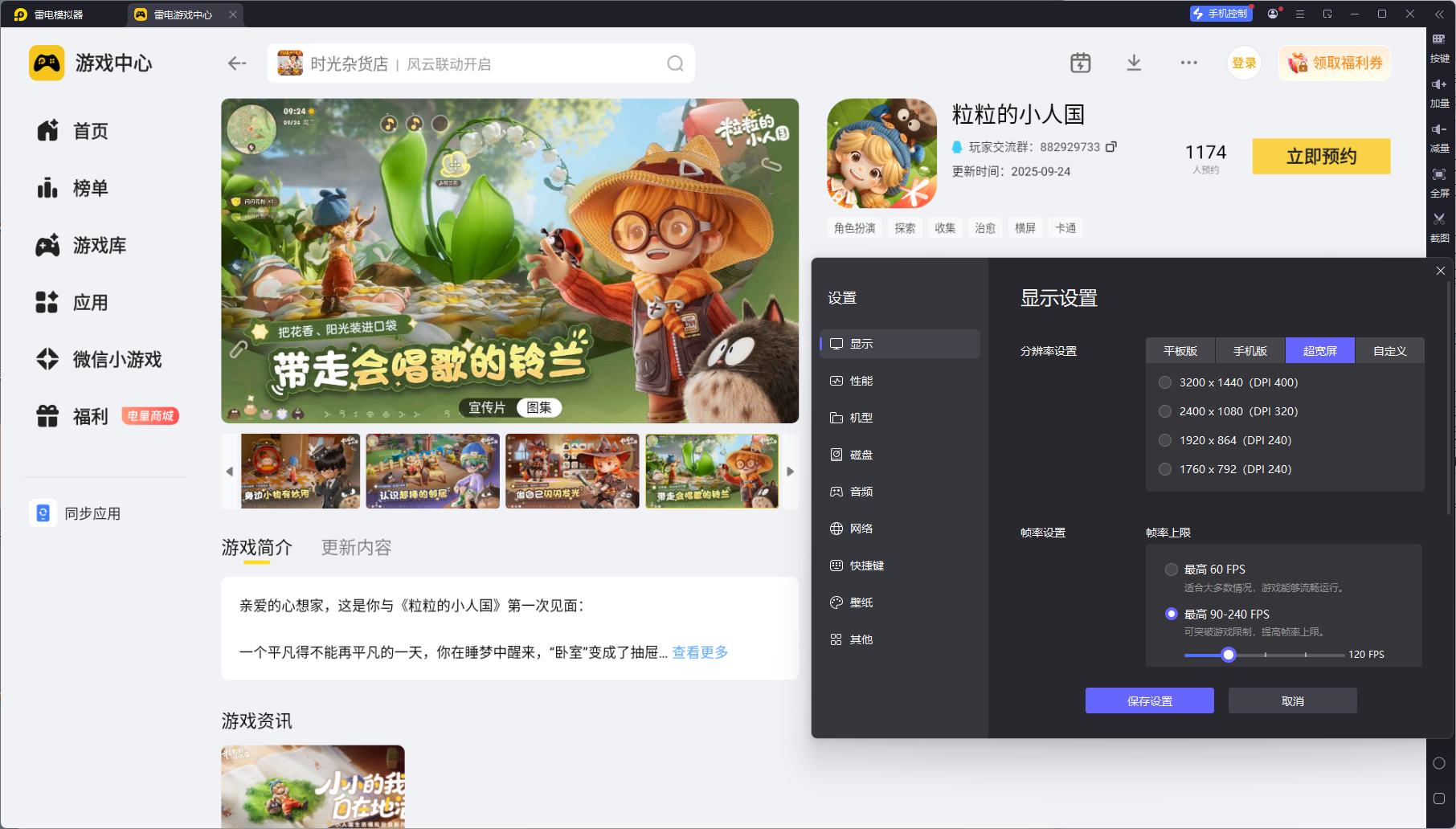Viewport: 1456px width, 829px height.
Task: Open 机型 device model settings
Action: (x=900, y=418)
